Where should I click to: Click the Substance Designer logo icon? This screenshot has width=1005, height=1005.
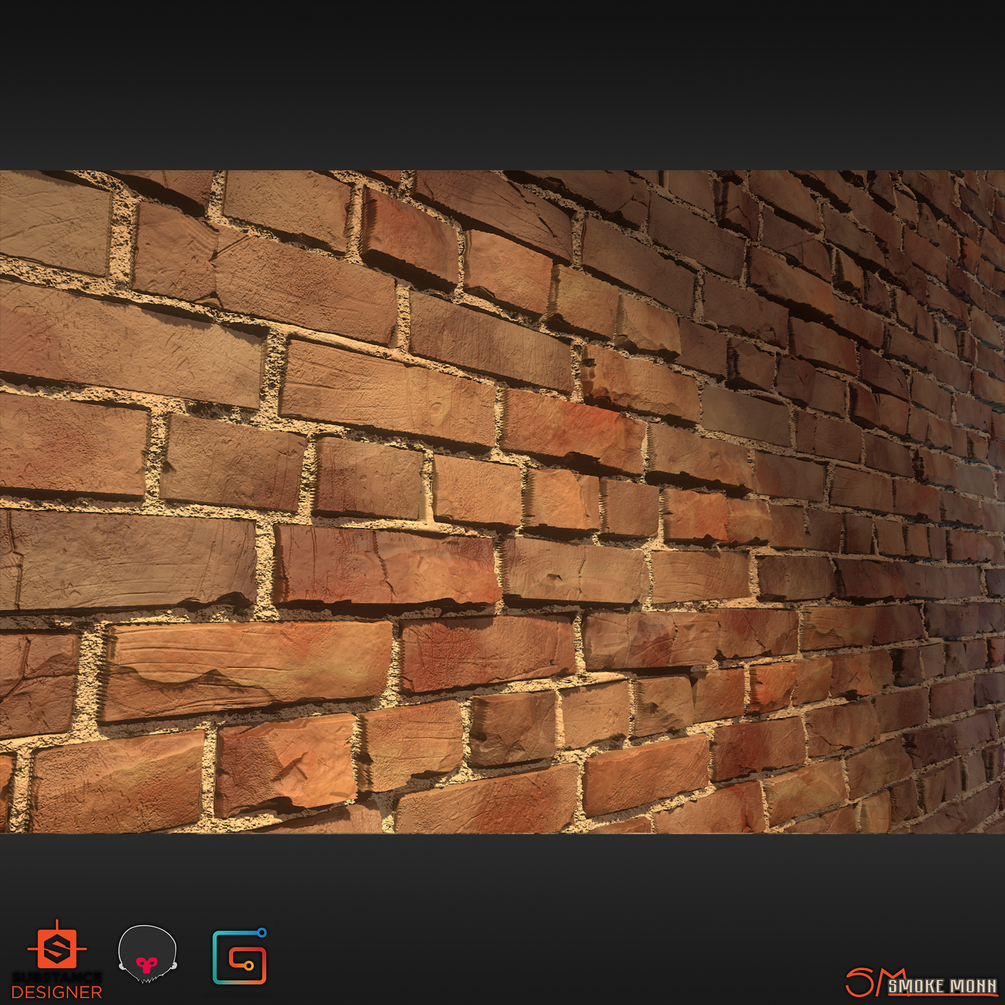pyautogui.click(x=56, y=948)
